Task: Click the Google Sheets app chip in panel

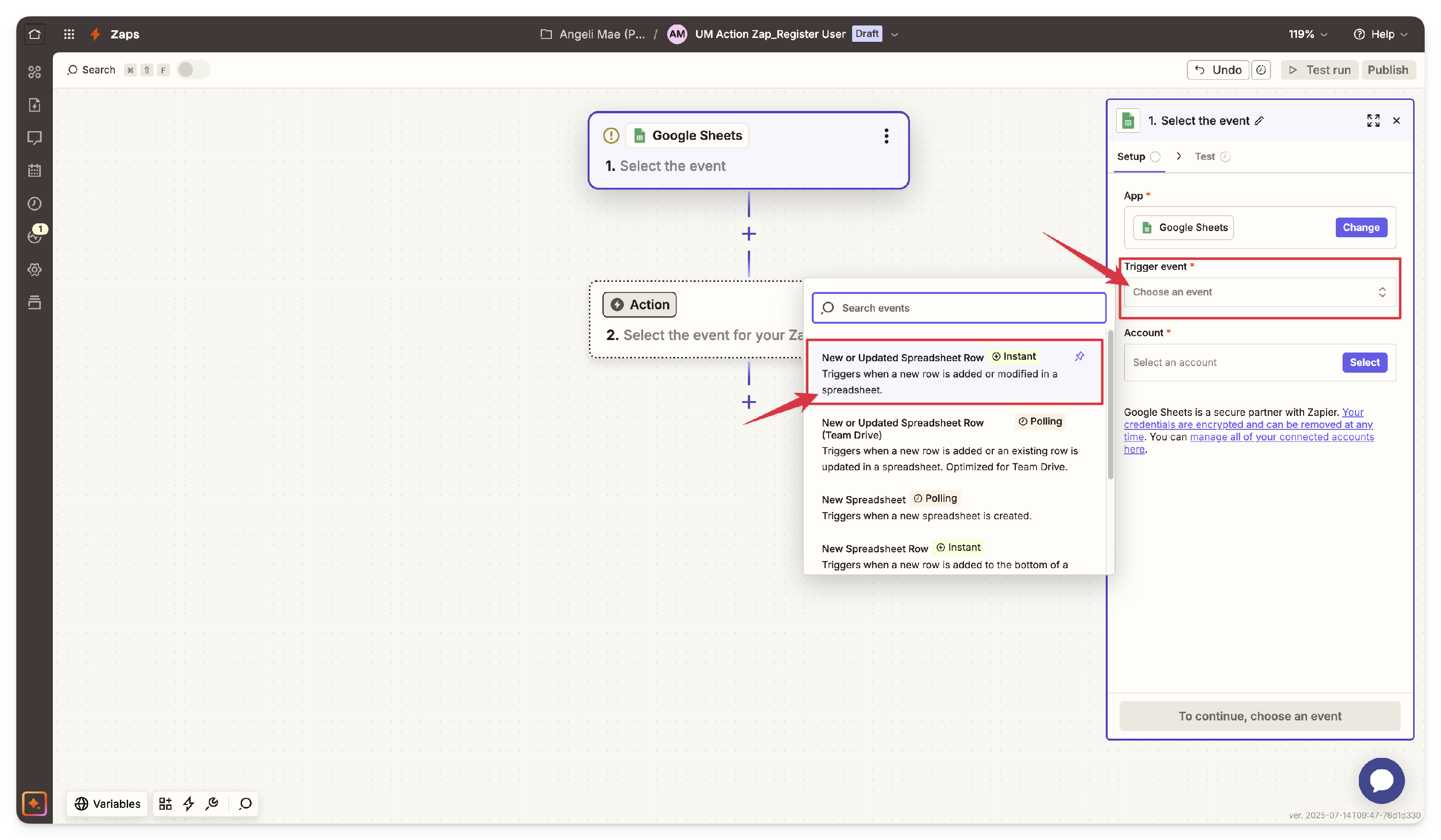Action: [1184, 228]
